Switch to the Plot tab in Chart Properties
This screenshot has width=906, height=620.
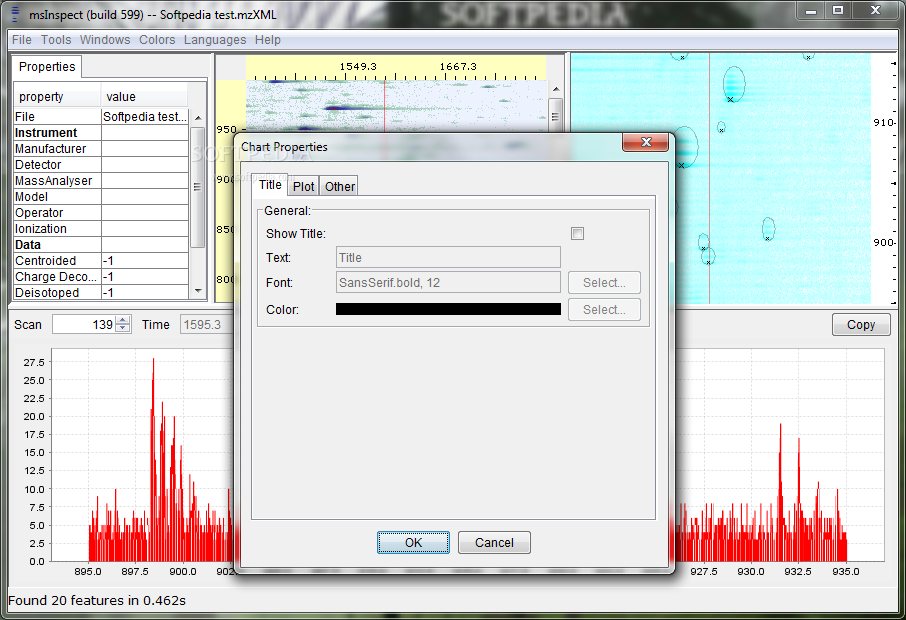pyautogui.click(x=303, y=187)
